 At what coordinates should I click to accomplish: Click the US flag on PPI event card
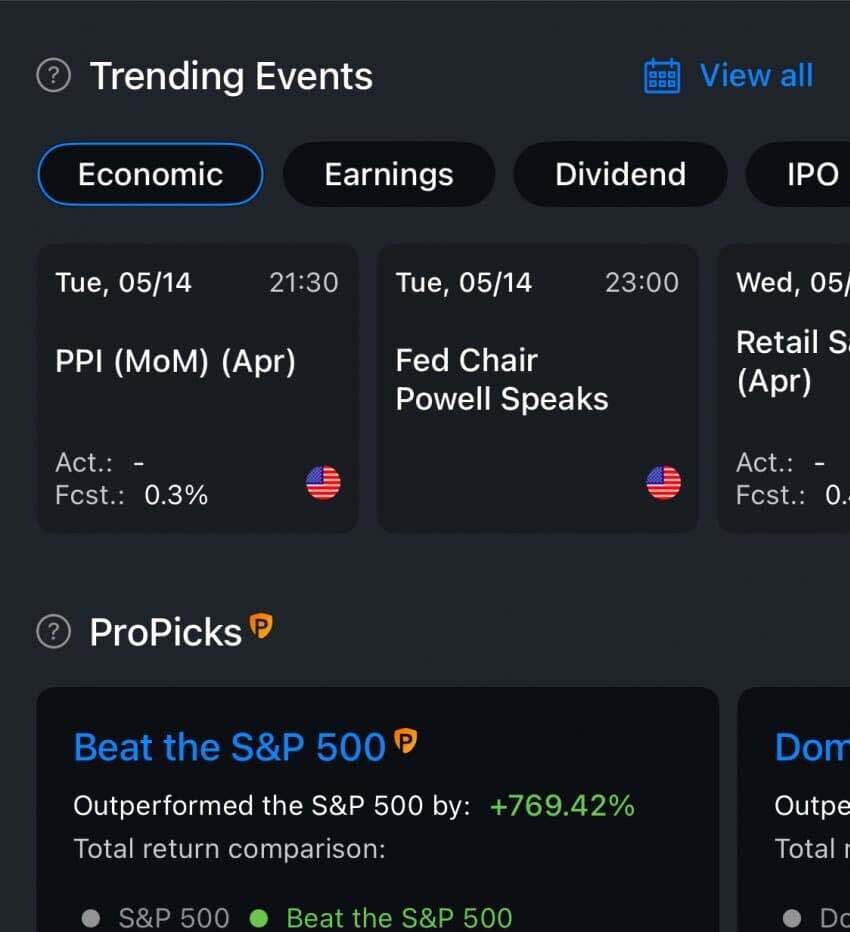tap(323, 483)
